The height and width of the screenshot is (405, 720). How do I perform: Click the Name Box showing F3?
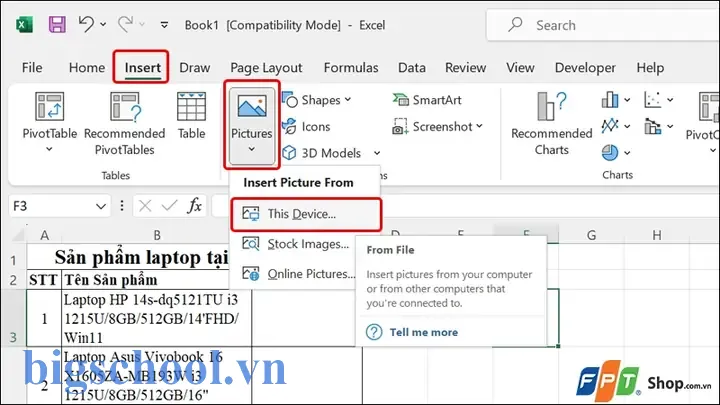pos(51,206)
